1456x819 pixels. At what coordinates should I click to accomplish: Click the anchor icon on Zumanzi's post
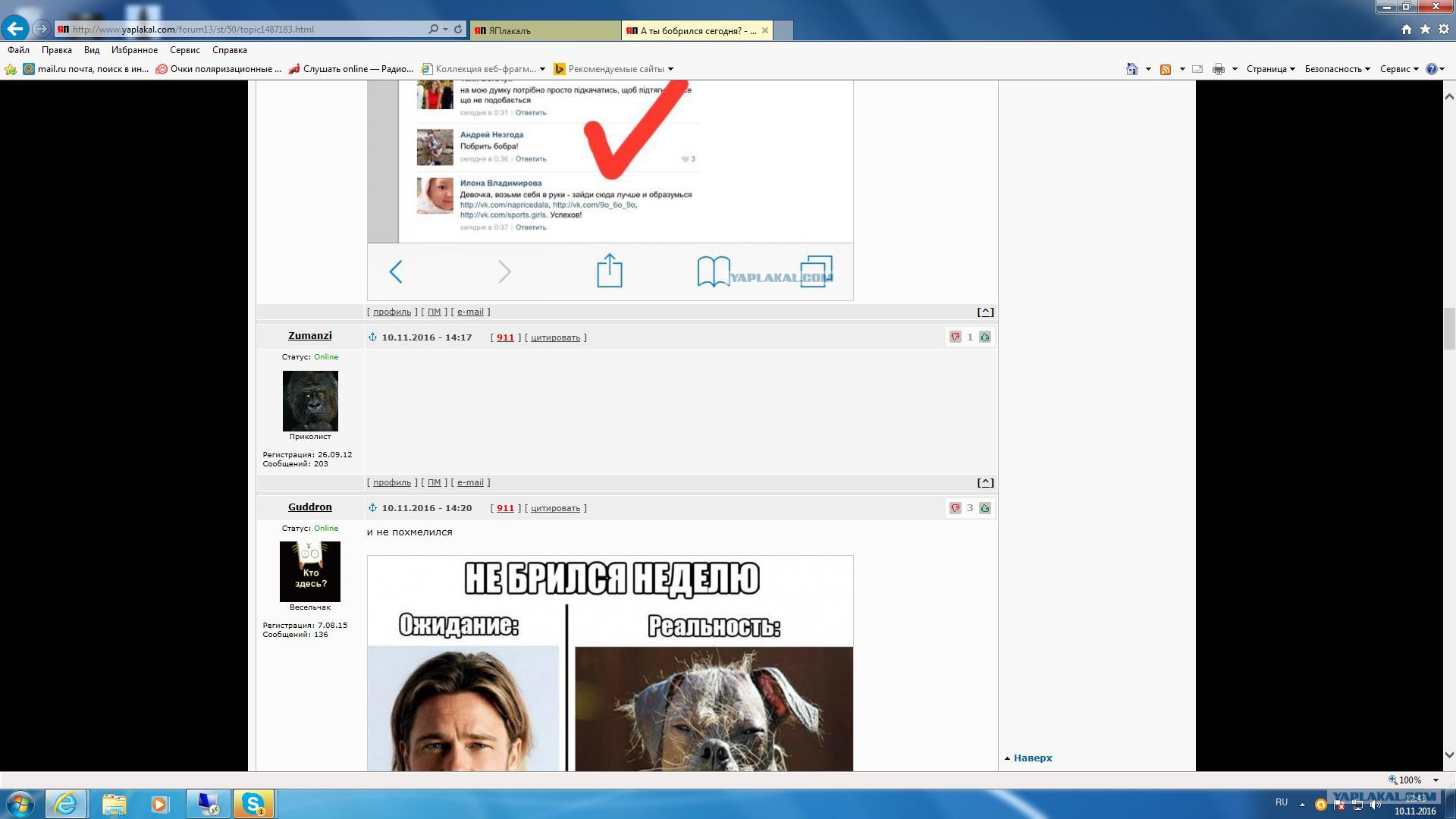point(372,337)
